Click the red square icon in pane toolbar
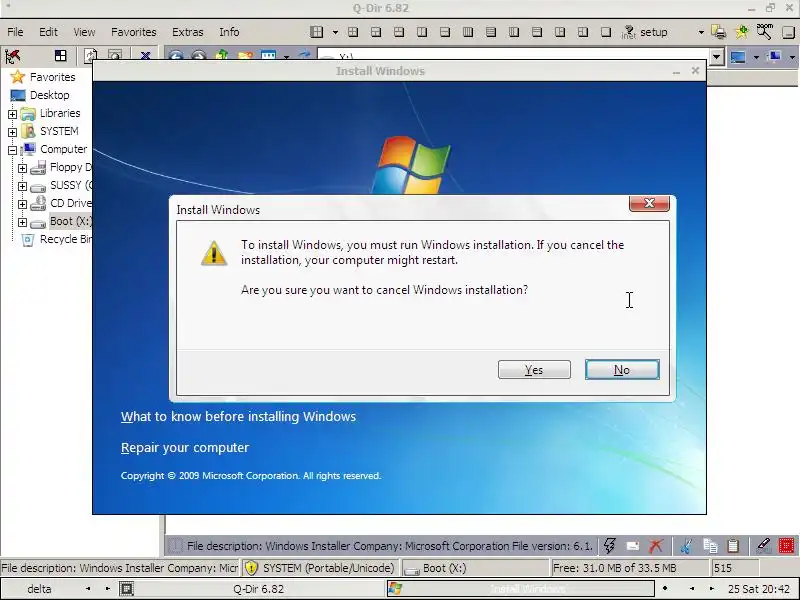This screenshot has width=800, height=600. pos(786,546)
